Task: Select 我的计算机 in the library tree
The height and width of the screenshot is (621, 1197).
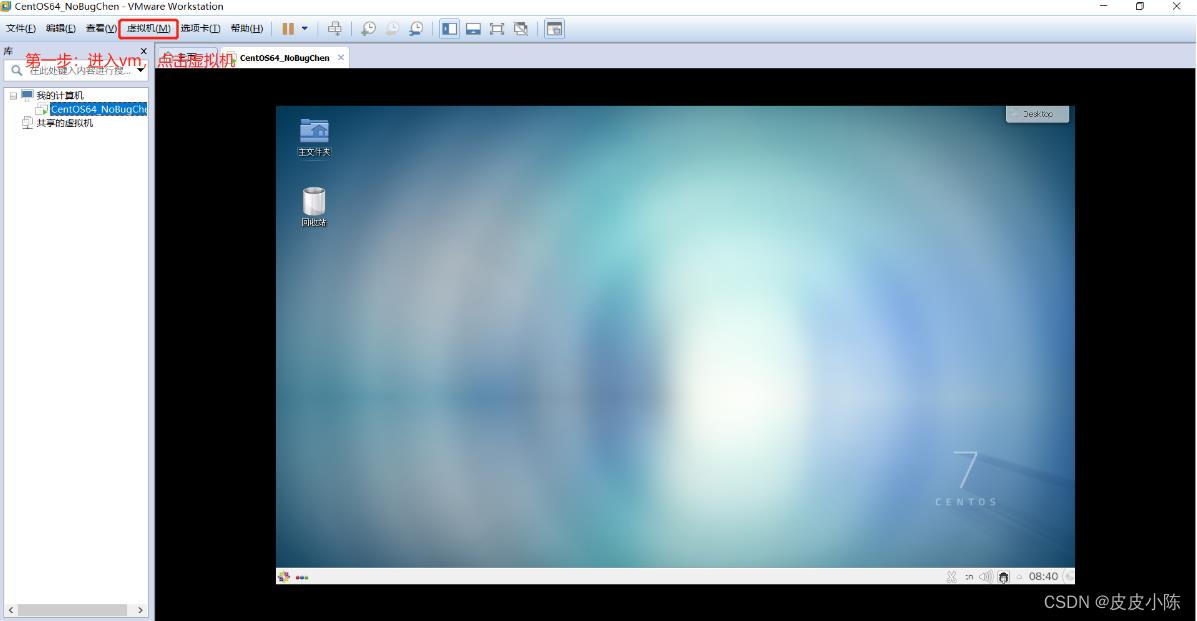Action: (x=60, y=95)
